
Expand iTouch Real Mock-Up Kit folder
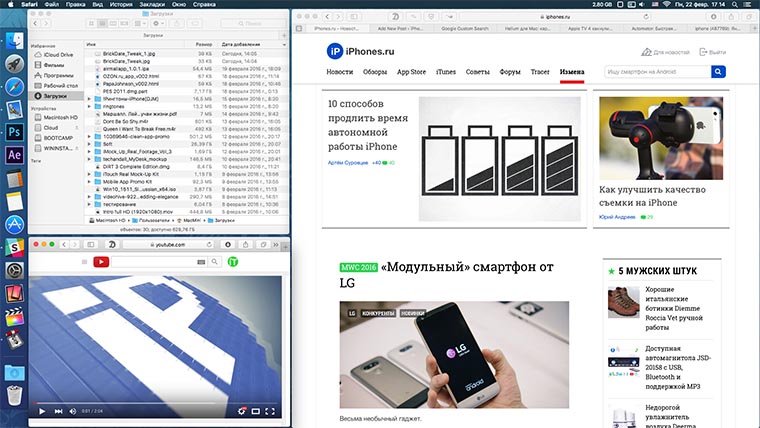[89, 174]
